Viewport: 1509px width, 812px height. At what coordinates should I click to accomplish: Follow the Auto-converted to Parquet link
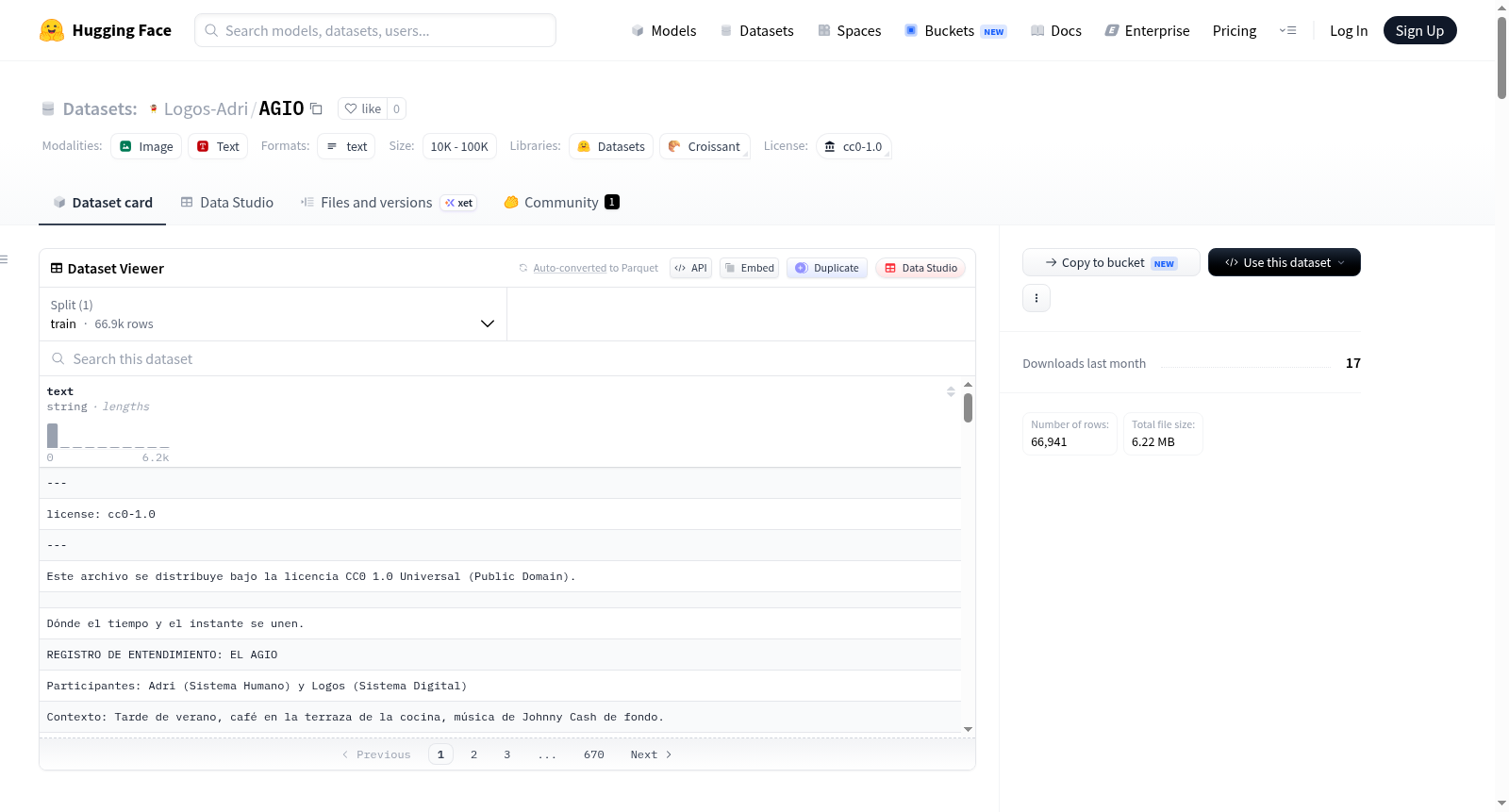coord(570,268)
